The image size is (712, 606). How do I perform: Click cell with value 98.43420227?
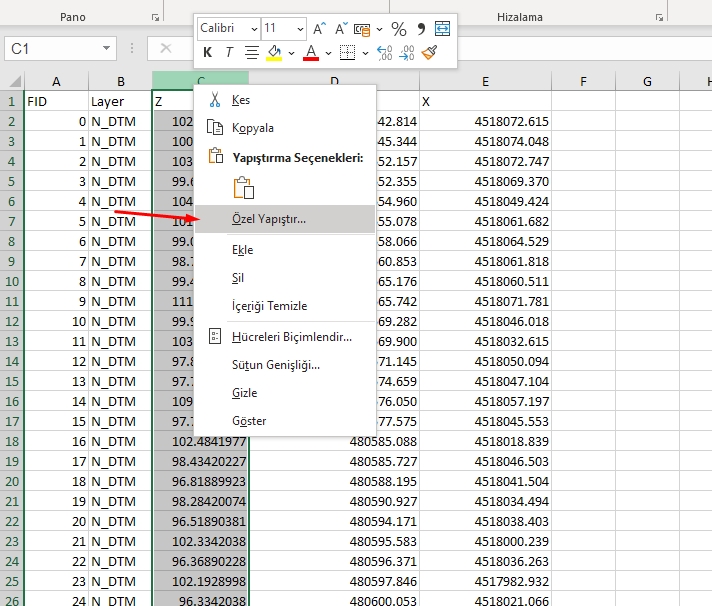(201, 461)
